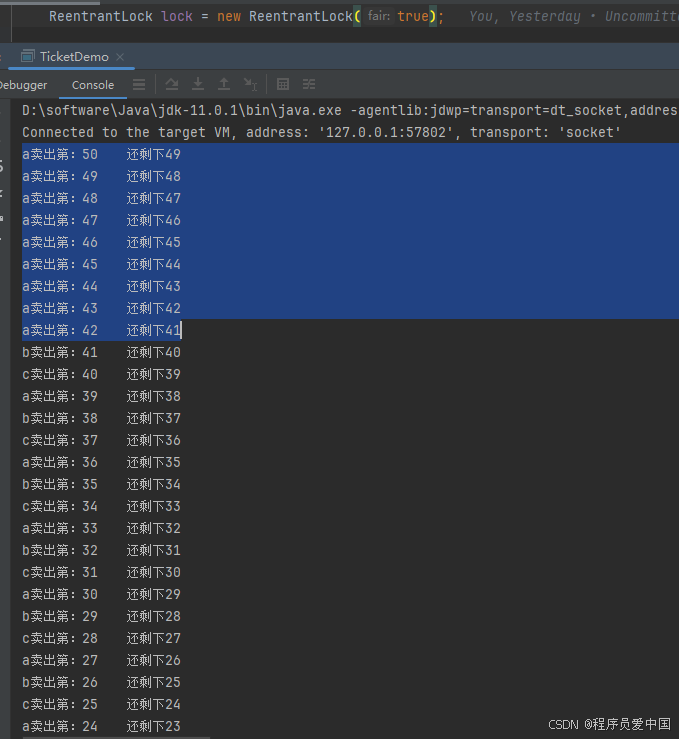Screen dimensions: 679x739
Task: Click console line 'a卖出第: 43 还剩下42'
Action: [101, 308]
